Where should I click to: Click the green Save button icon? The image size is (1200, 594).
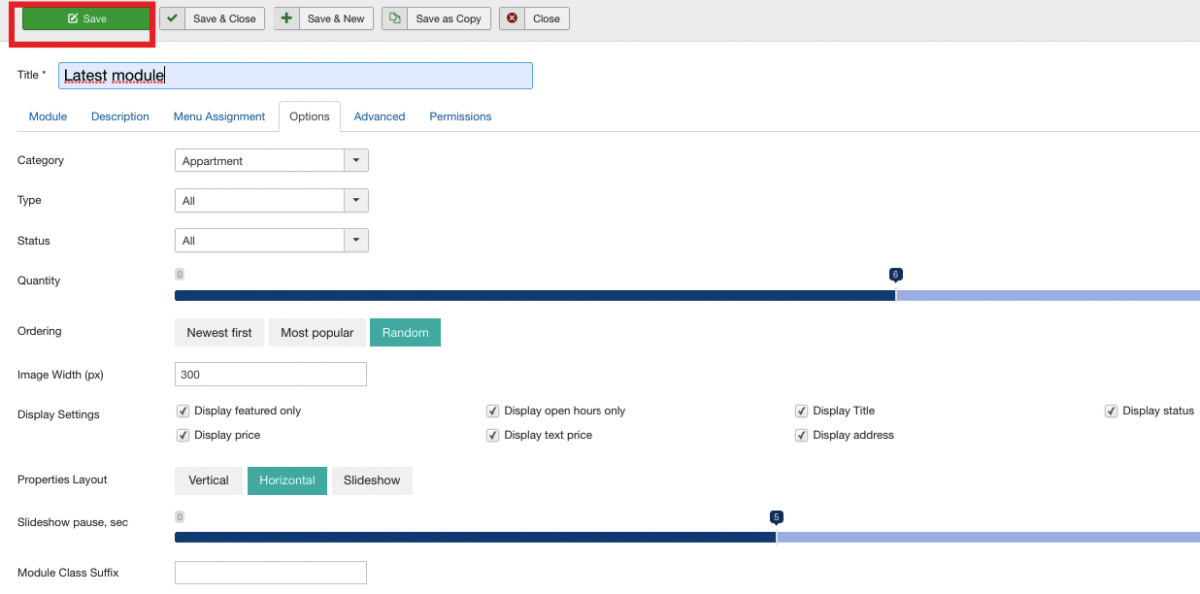(x=73, y=19)
